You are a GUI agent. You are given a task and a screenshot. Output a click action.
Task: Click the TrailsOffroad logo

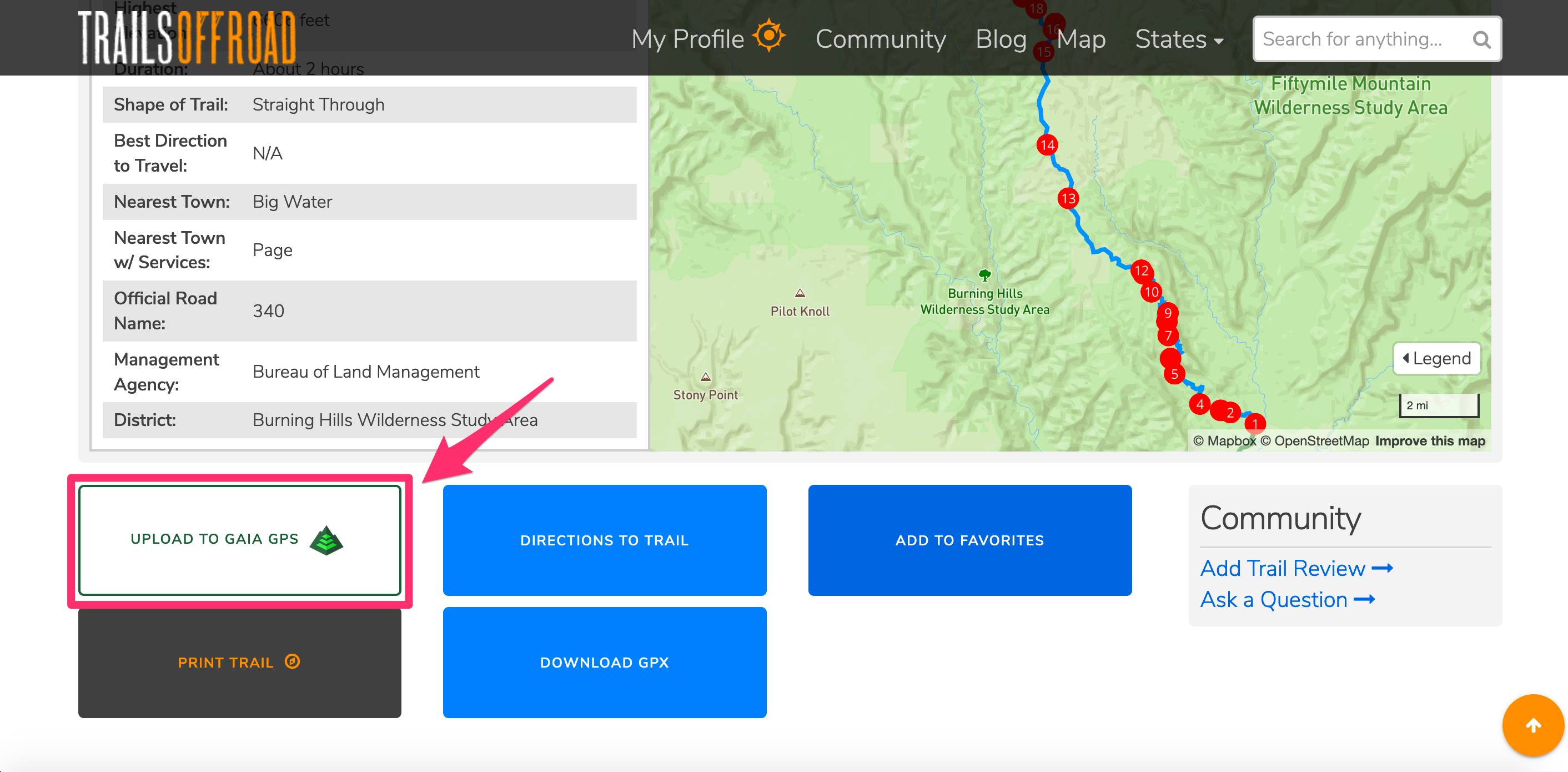[187, 38]
